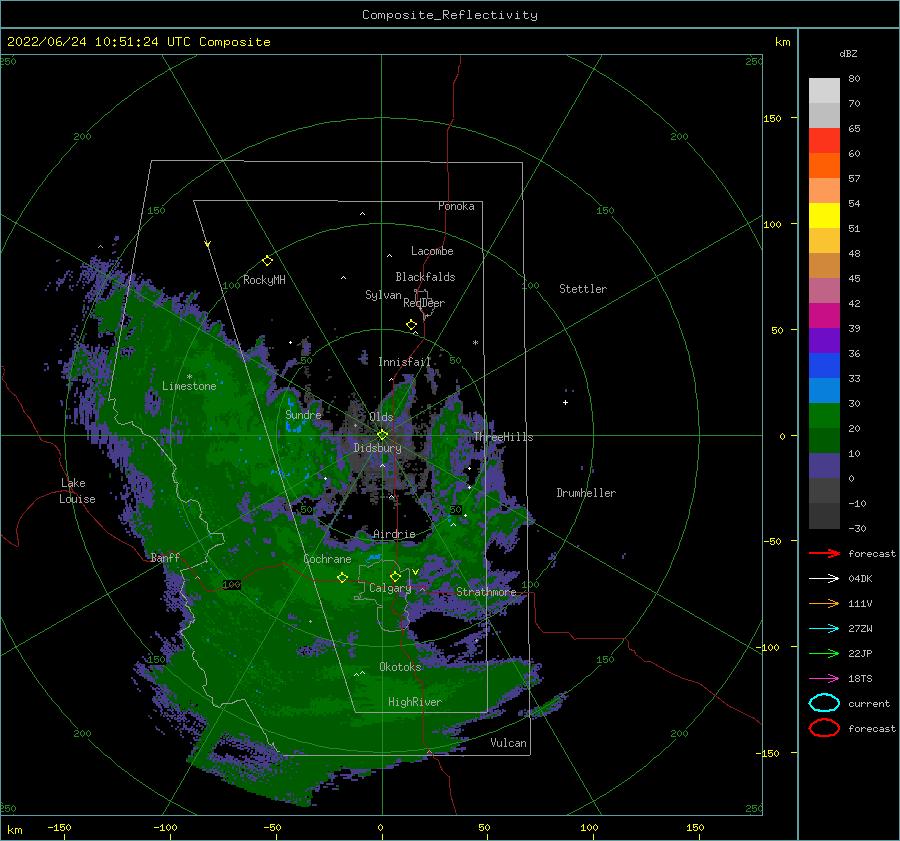Click the Lake Louise label

77,491
